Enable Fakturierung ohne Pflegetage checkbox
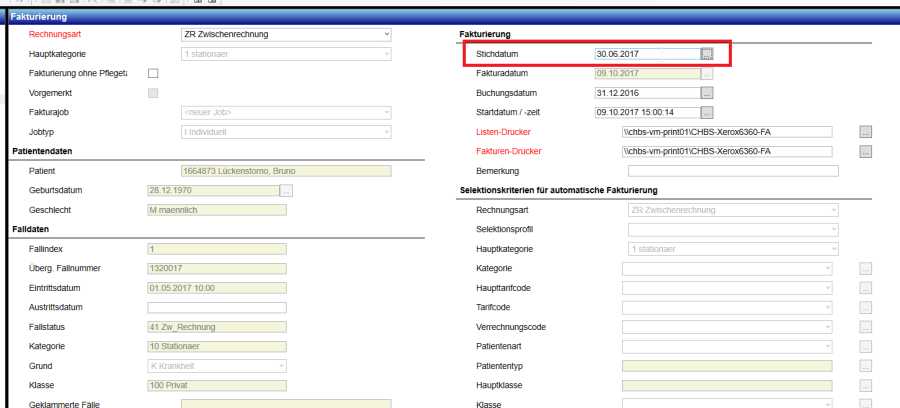900x408 pixels. pos(153,74)
